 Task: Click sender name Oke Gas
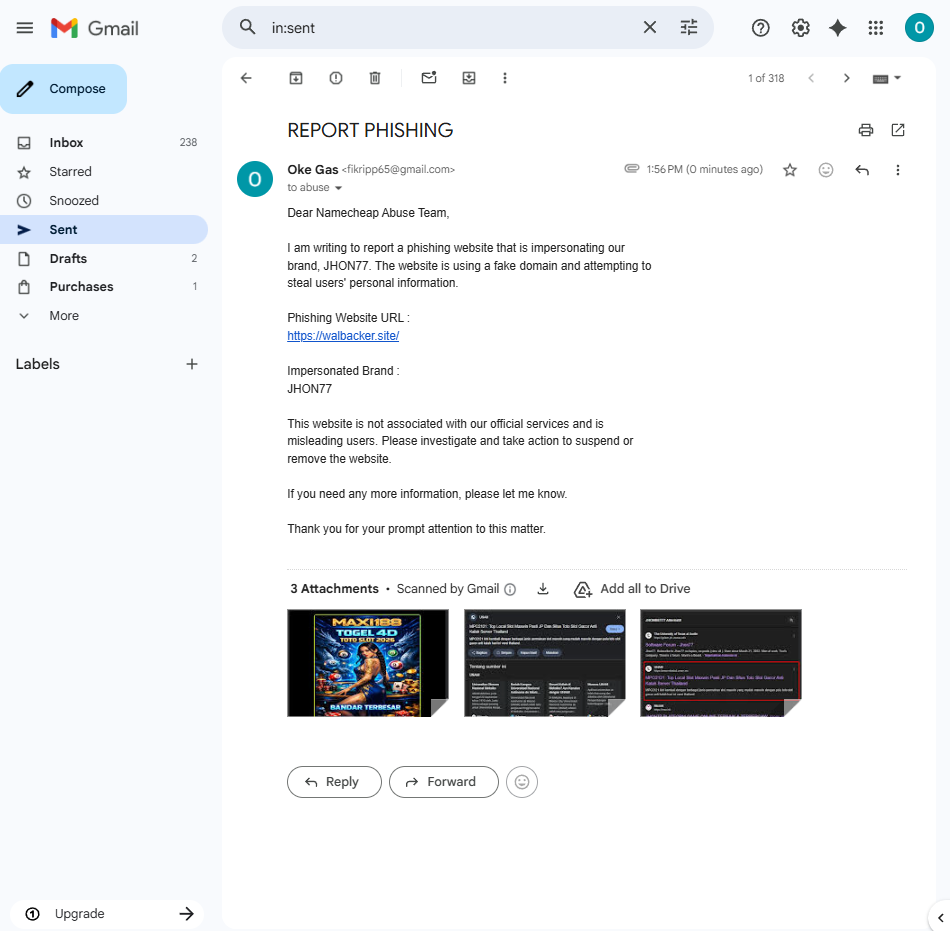point(313,170)
